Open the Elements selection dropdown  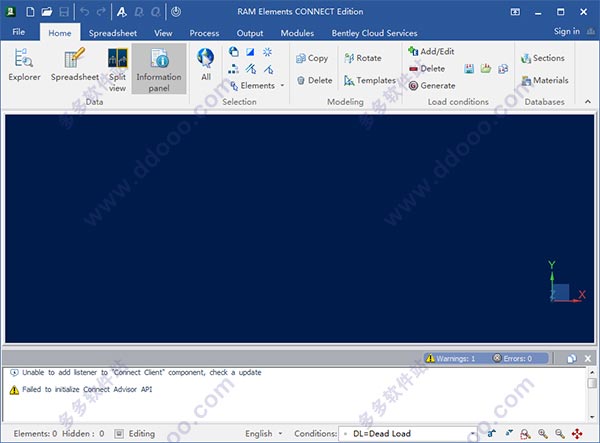coord(257,86)
